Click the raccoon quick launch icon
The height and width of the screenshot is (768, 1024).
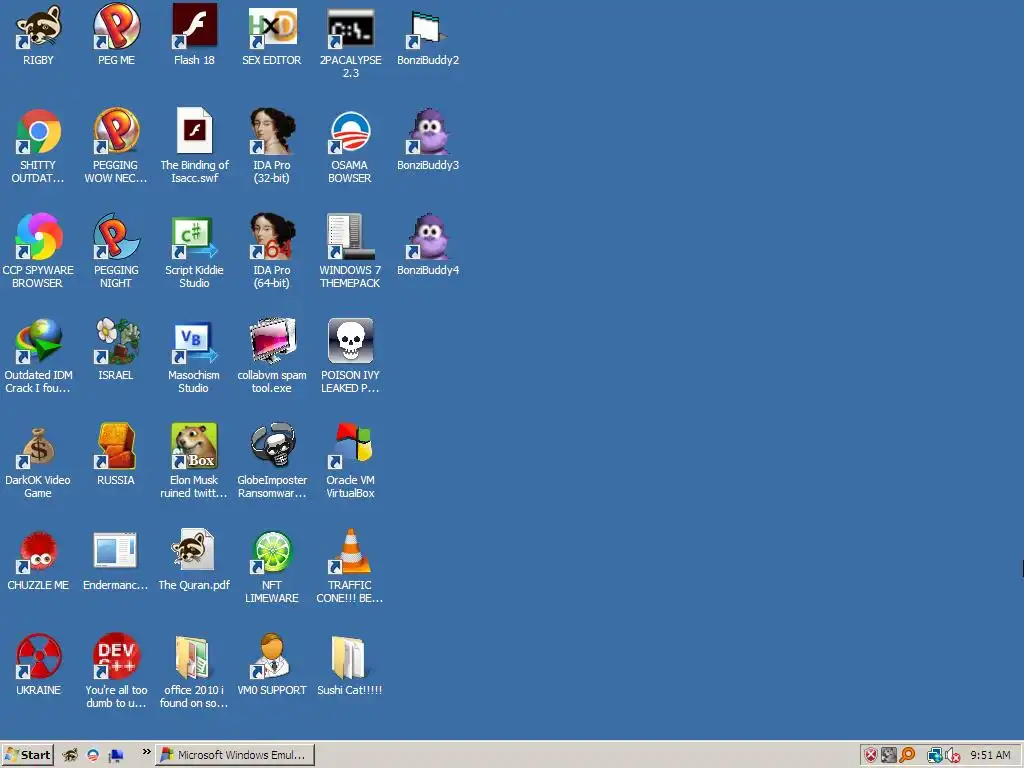click(70, 755)
